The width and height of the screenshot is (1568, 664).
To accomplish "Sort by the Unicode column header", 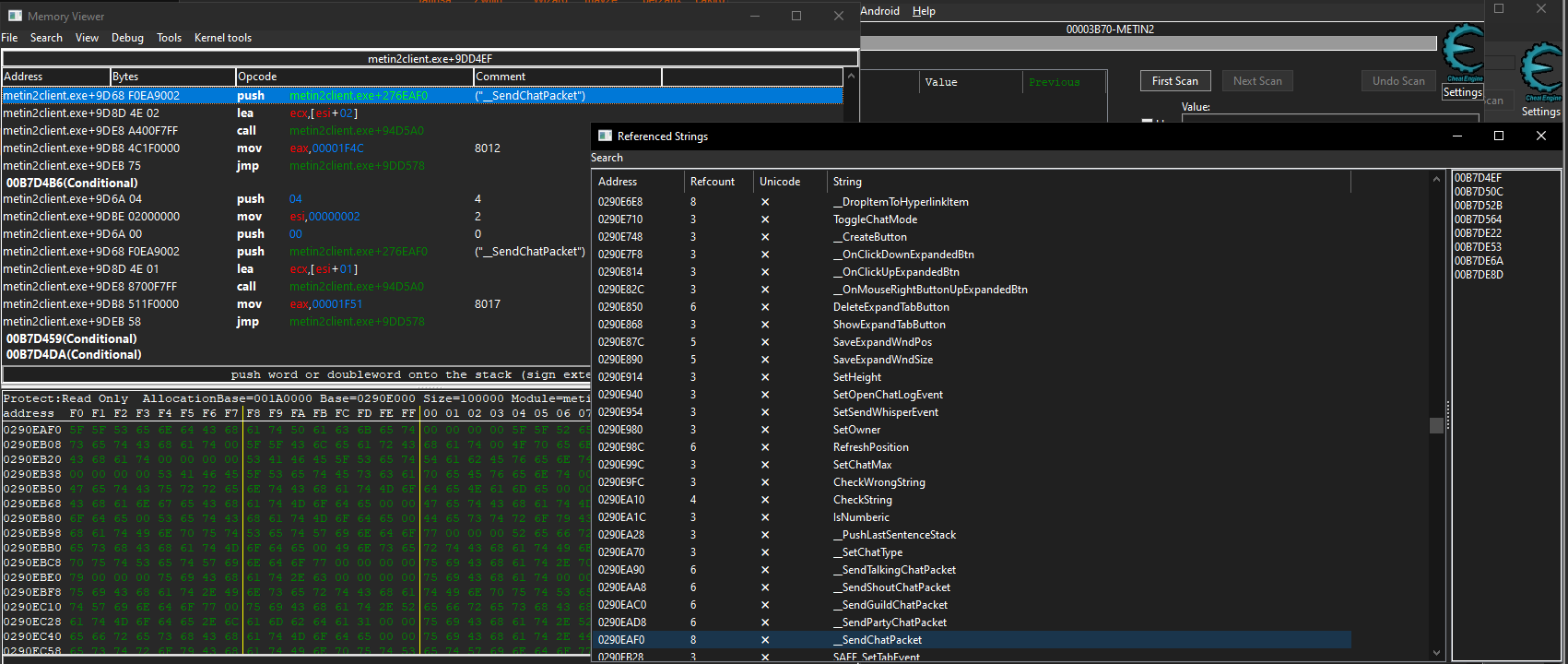I will pos(790,182).
